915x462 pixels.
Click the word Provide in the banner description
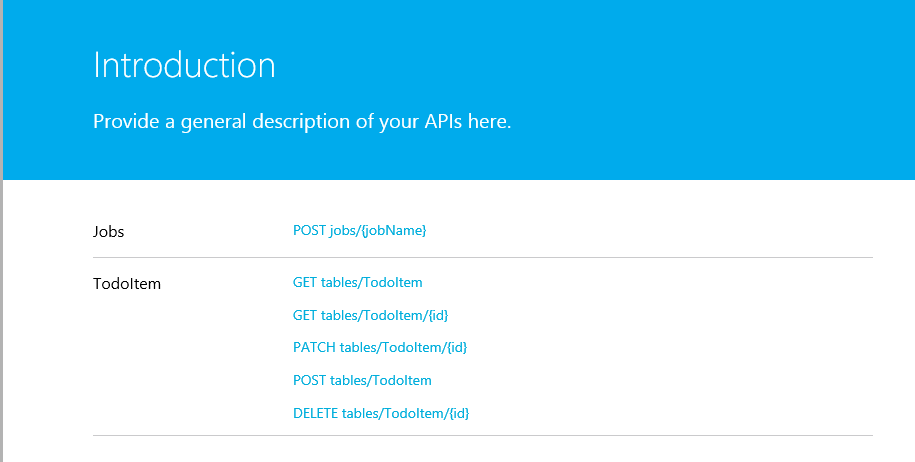(123, 122)
